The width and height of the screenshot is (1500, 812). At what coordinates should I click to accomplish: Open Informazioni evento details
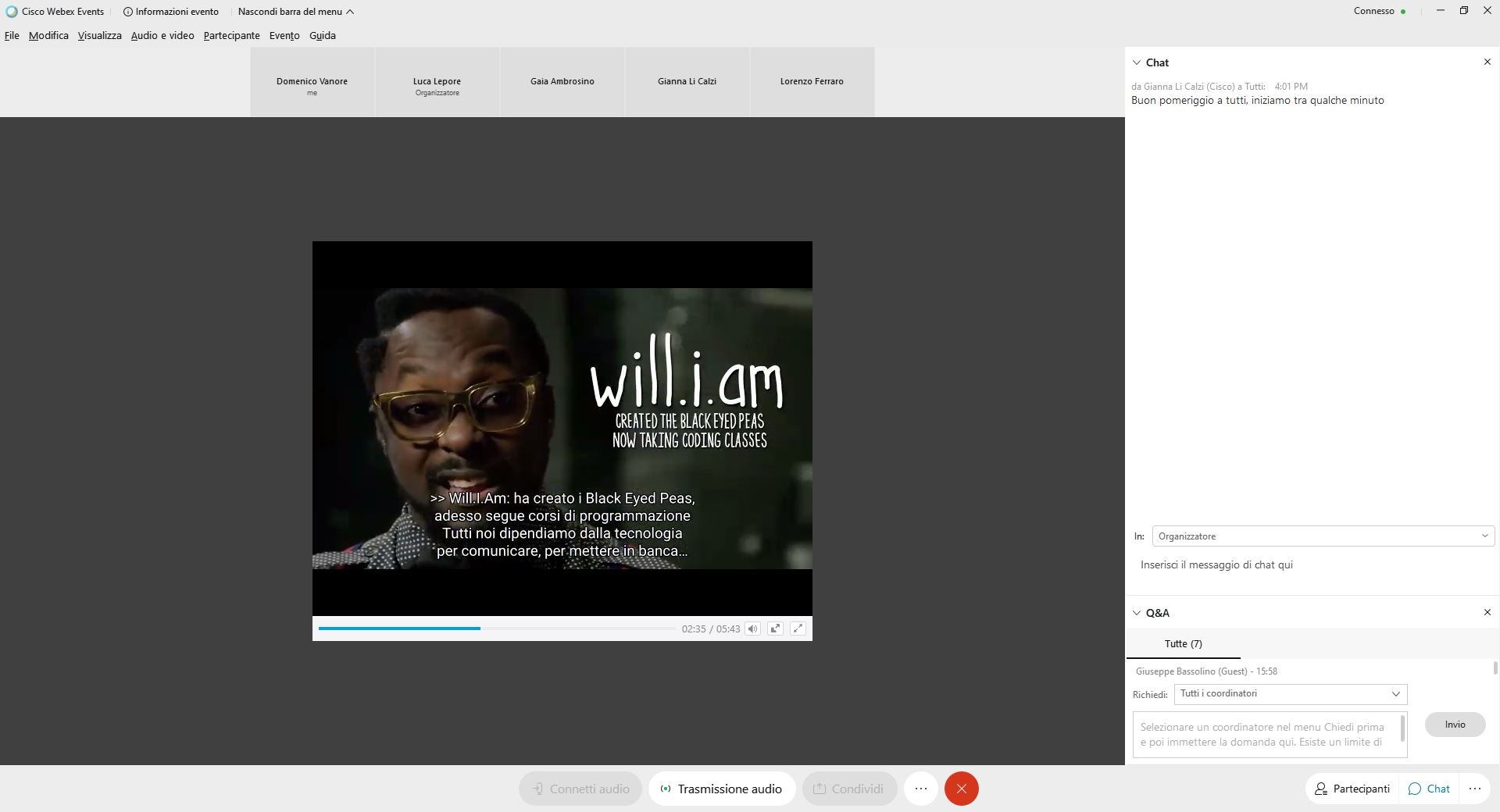171,12
